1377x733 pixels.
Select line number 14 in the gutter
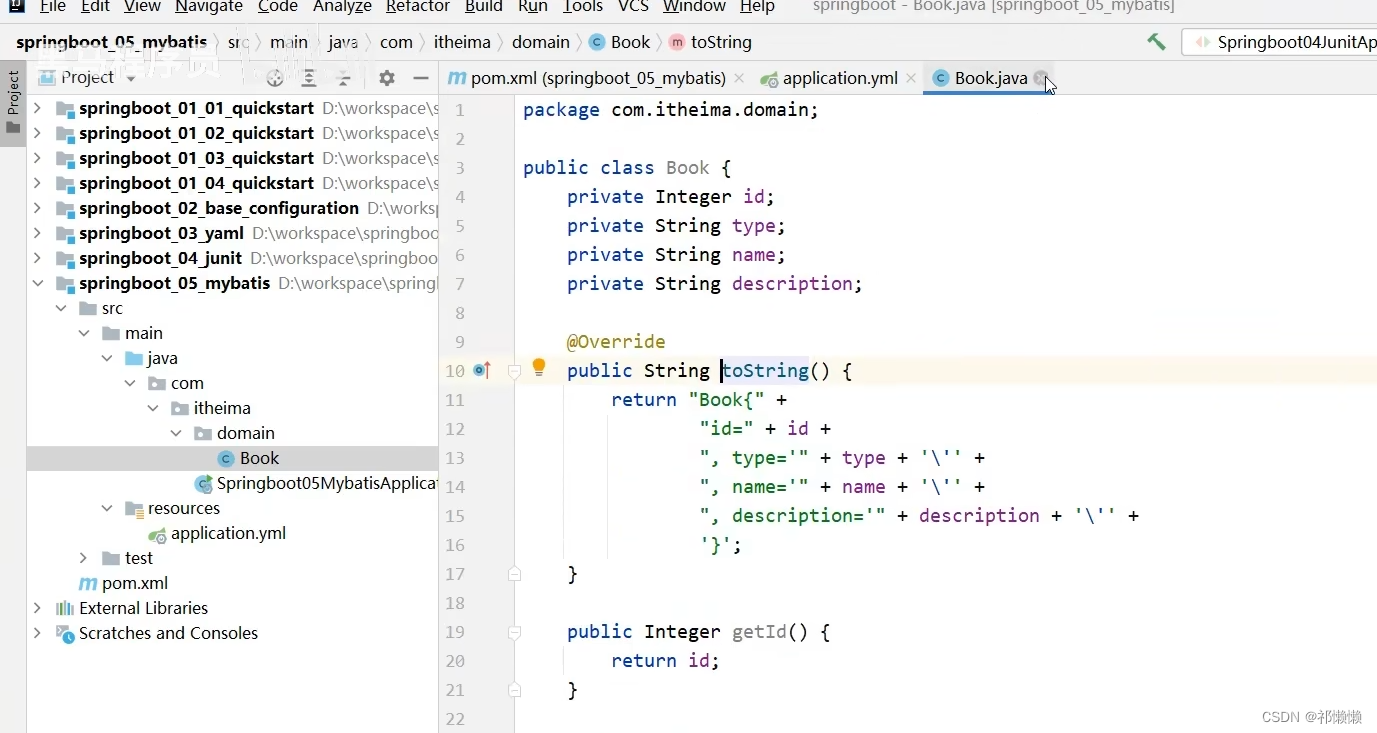[455, 487]
